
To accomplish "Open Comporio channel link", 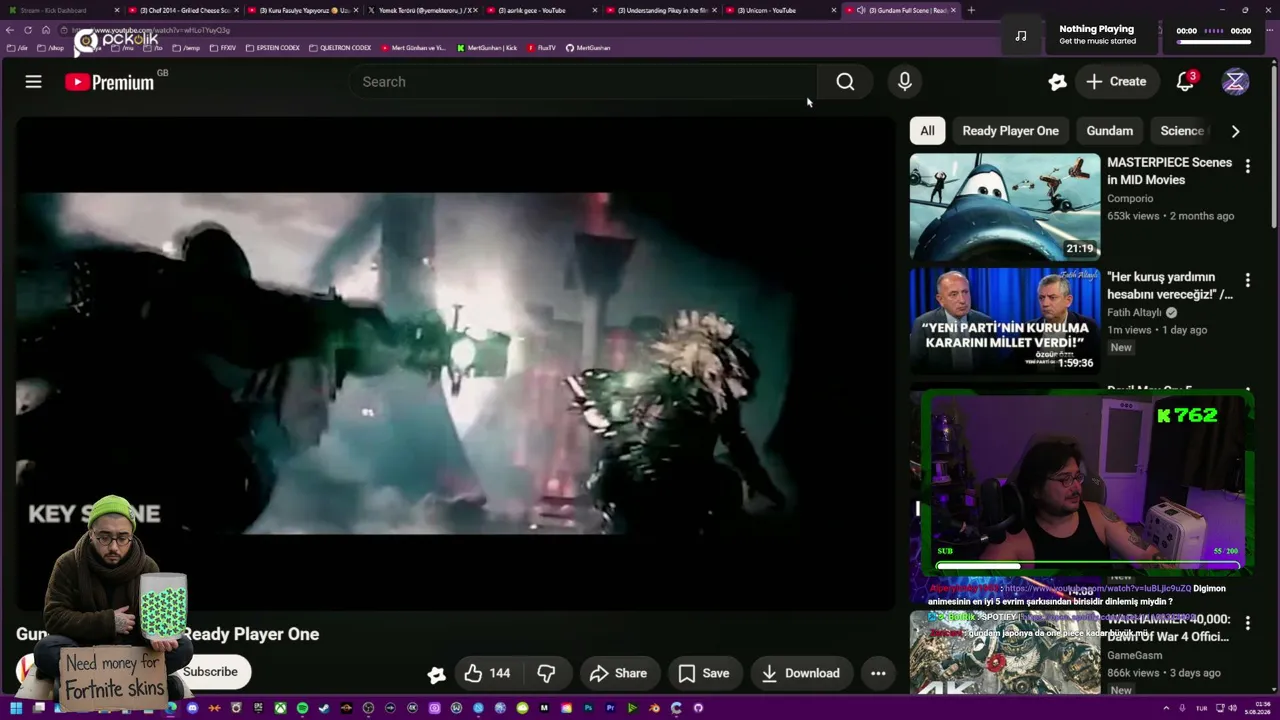I will point(1130,199).
